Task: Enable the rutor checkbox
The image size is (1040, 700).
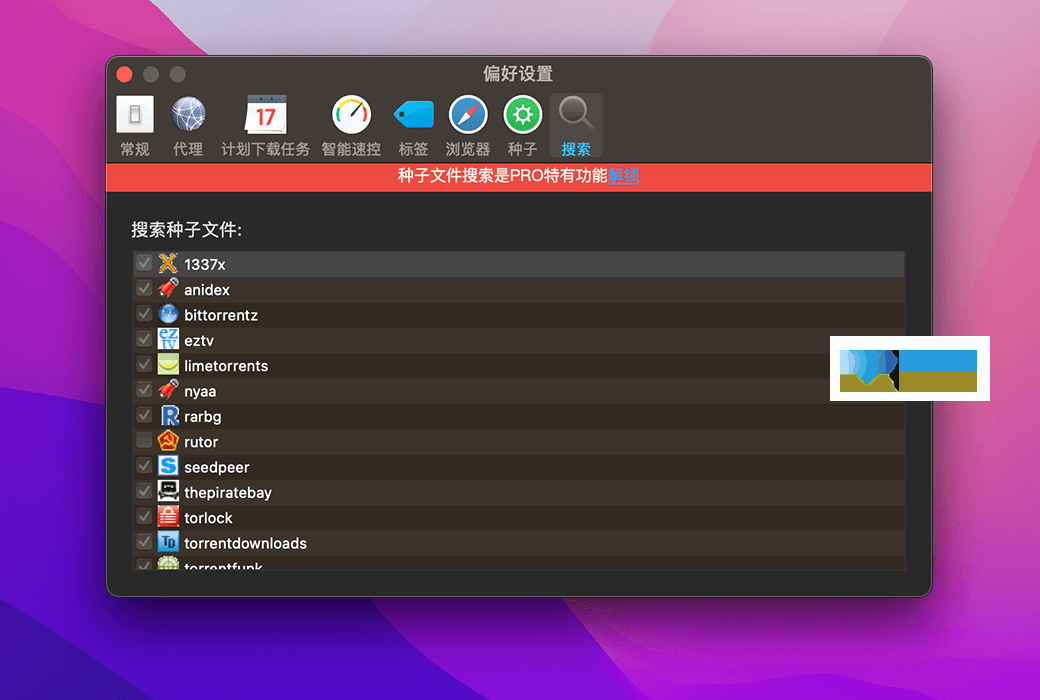Action: click(x=144, y=441)
